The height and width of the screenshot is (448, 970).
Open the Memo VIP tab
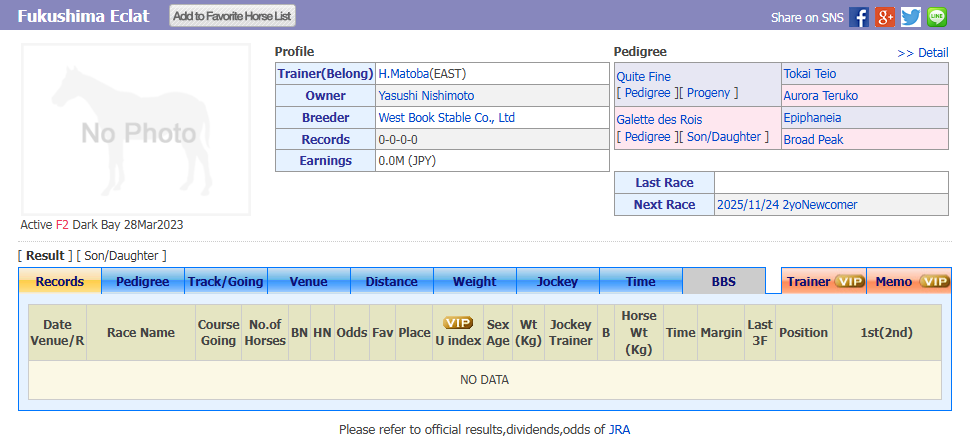(x=909, y=282)
